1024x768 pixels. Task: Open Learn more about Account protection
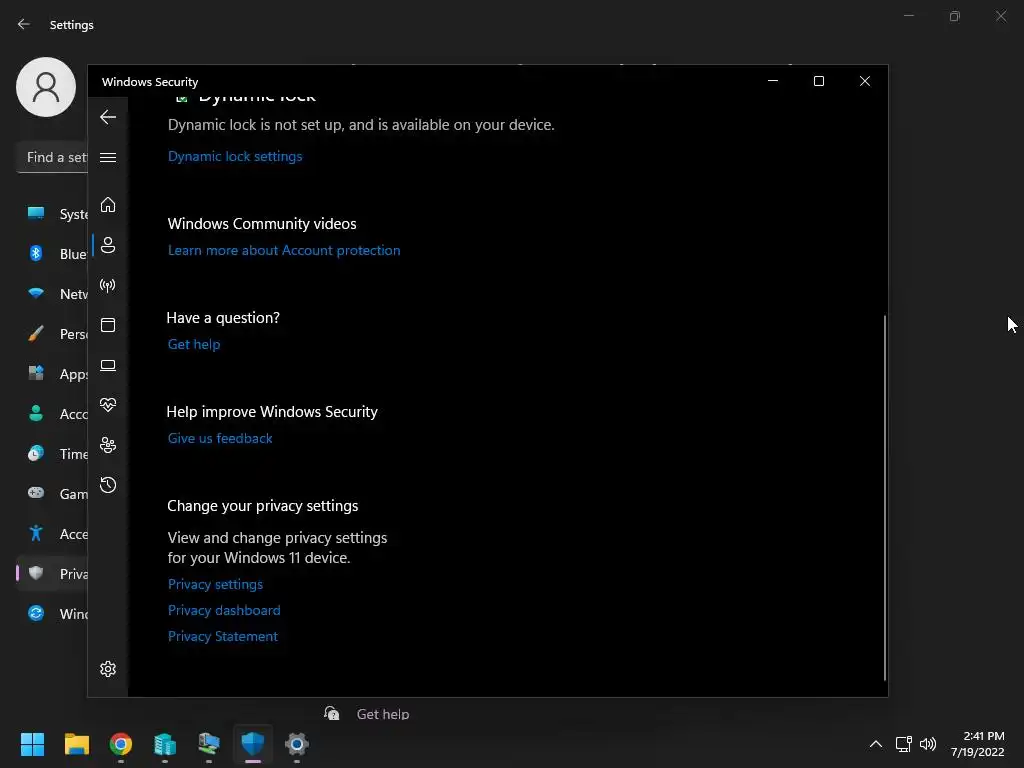click(x=284, y=251)
